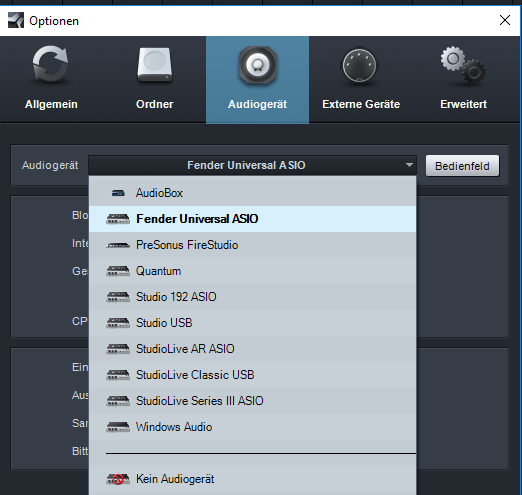This screenshot has height=495, width=522.
Task: Open the Erweitert gears icon
Action: 463,65
